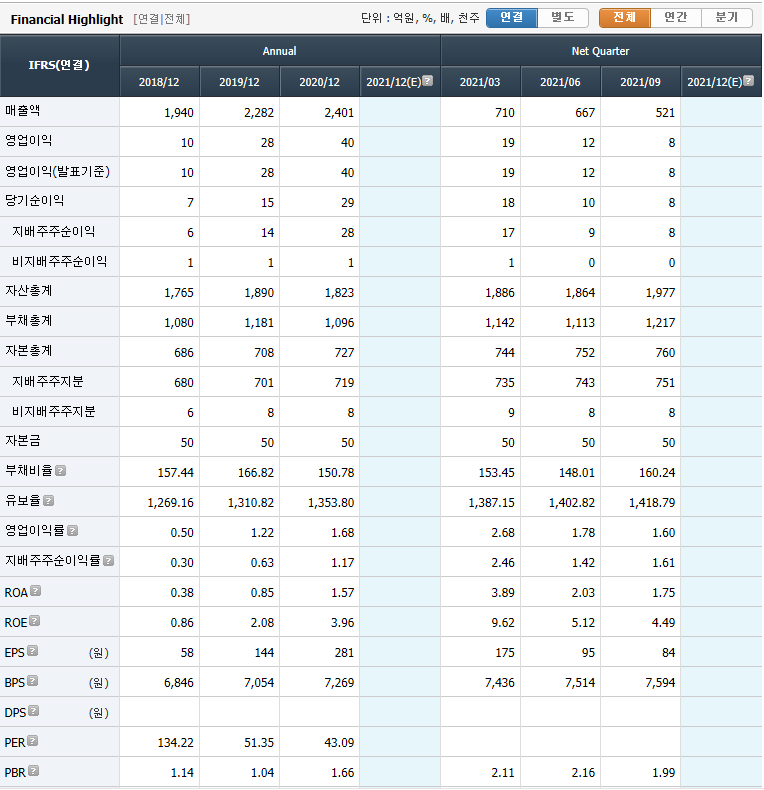Click 2021/09 BPS value 7,594

click(660, 683)
